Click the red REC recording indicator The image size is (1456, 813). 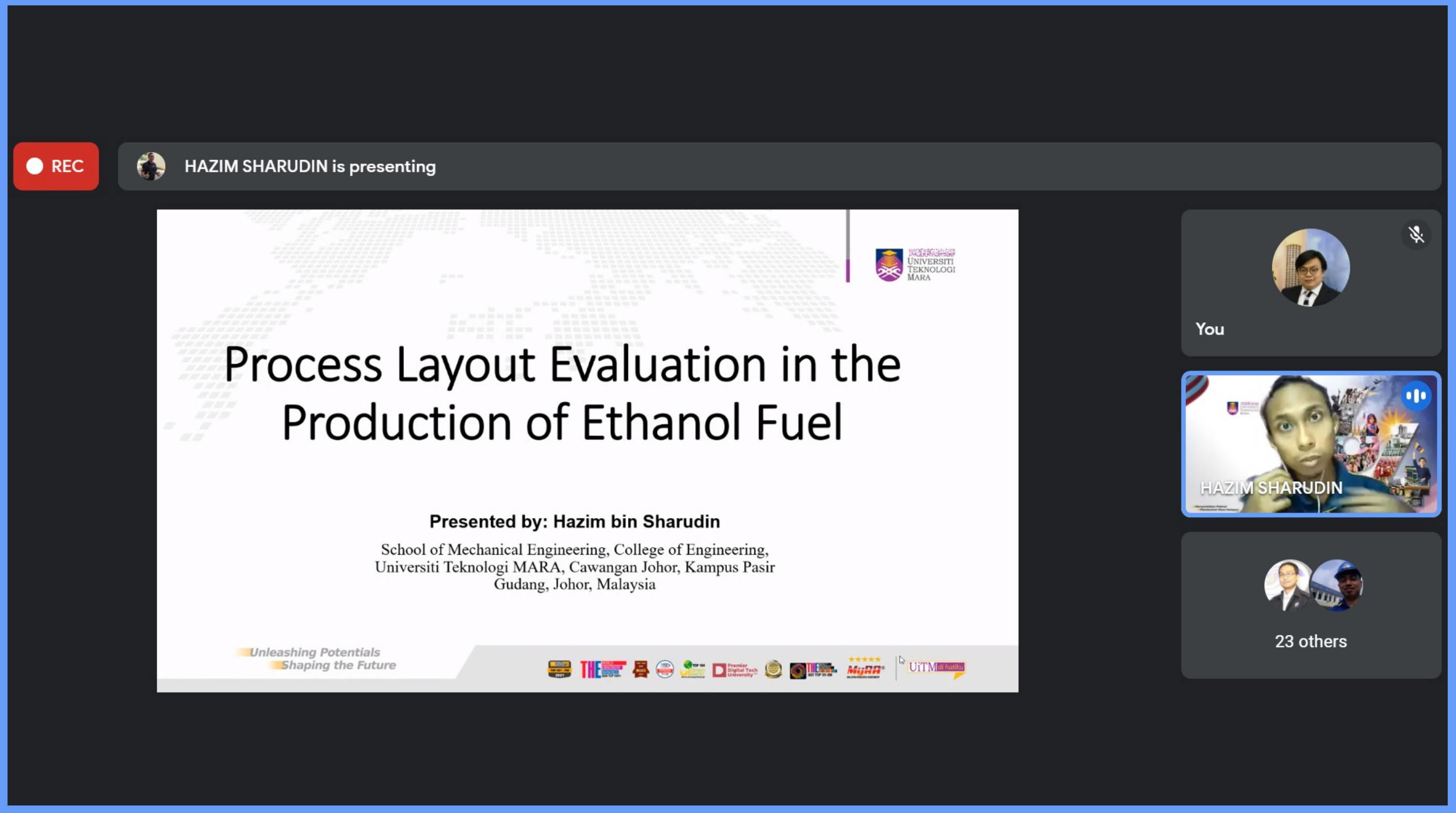click(56, 166)
